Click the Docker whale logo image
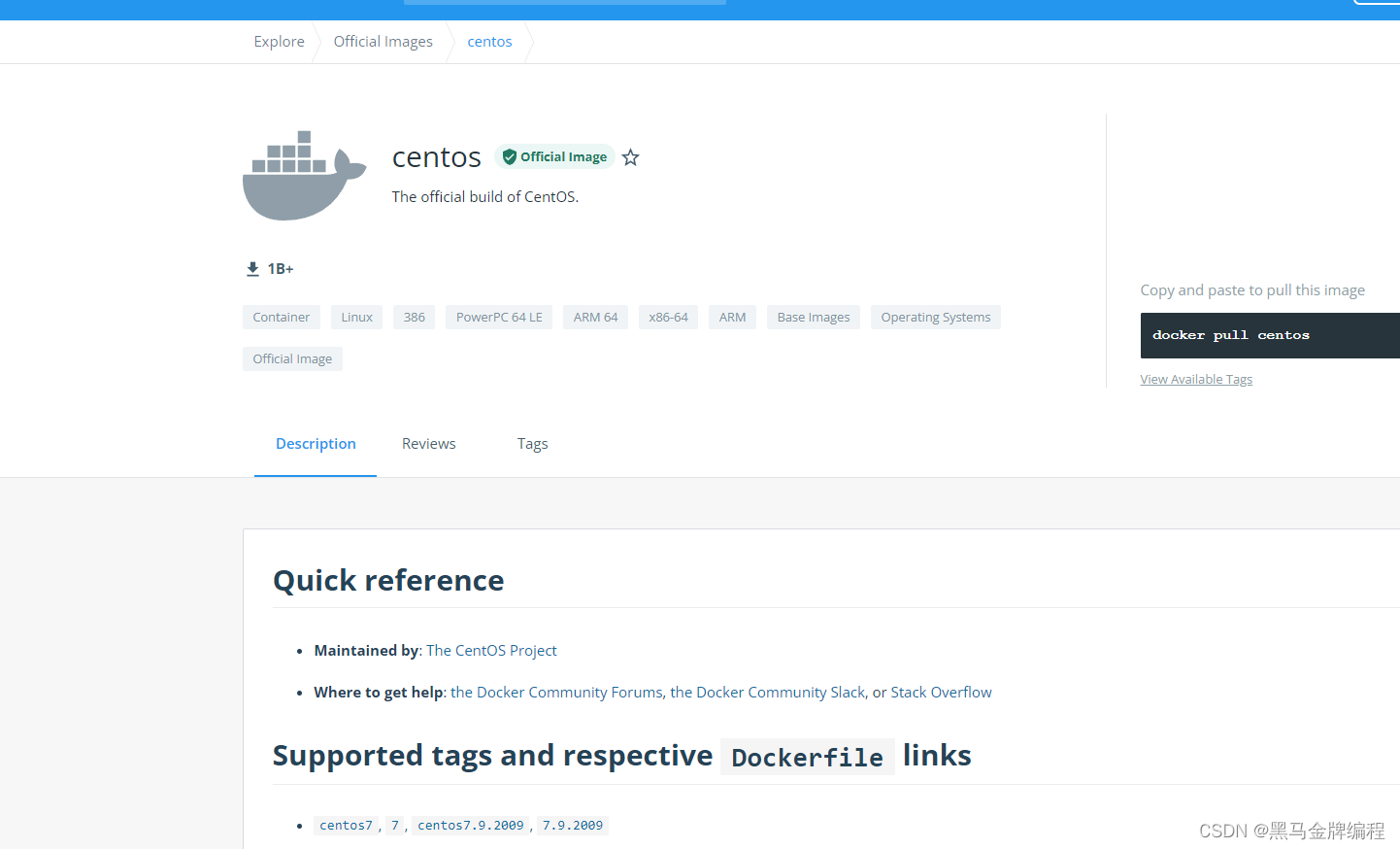 (x=304, y=176)
